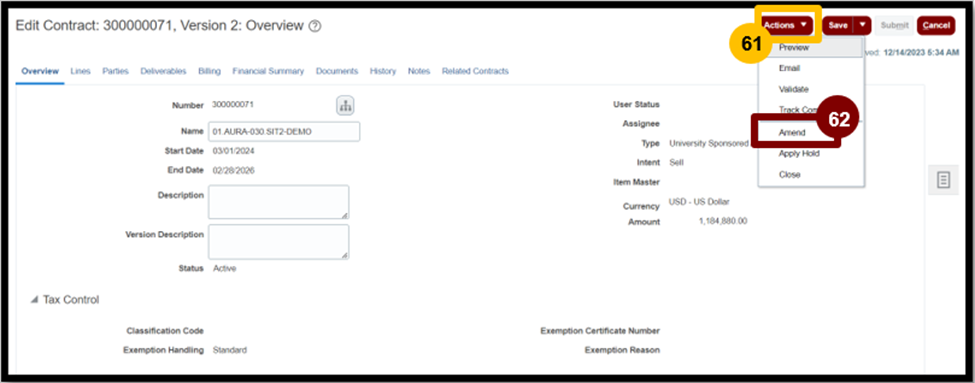Click the Description text area
The height and width of the screenshot is (383, 975).
coord(279,202)
